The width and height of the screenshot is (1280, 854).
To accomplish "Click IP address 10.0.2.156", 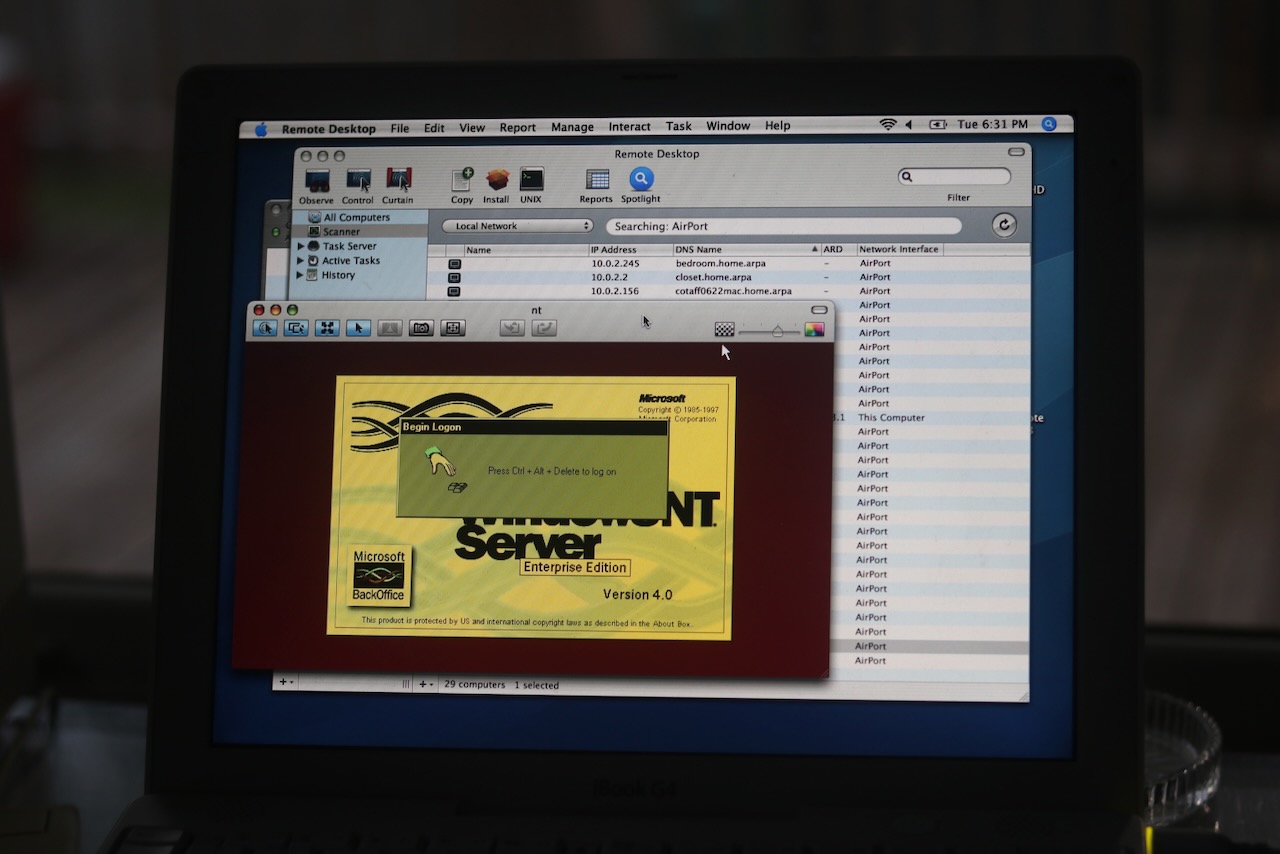I will click(615, 291).
